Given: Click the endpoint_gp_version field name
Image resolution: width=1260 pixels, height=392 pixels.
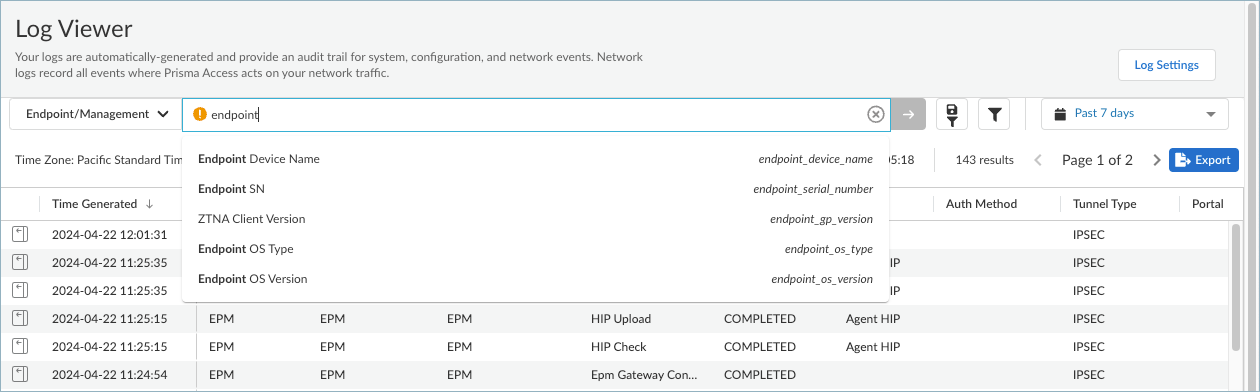Looking at the screenshot, I should pos(821,219).
